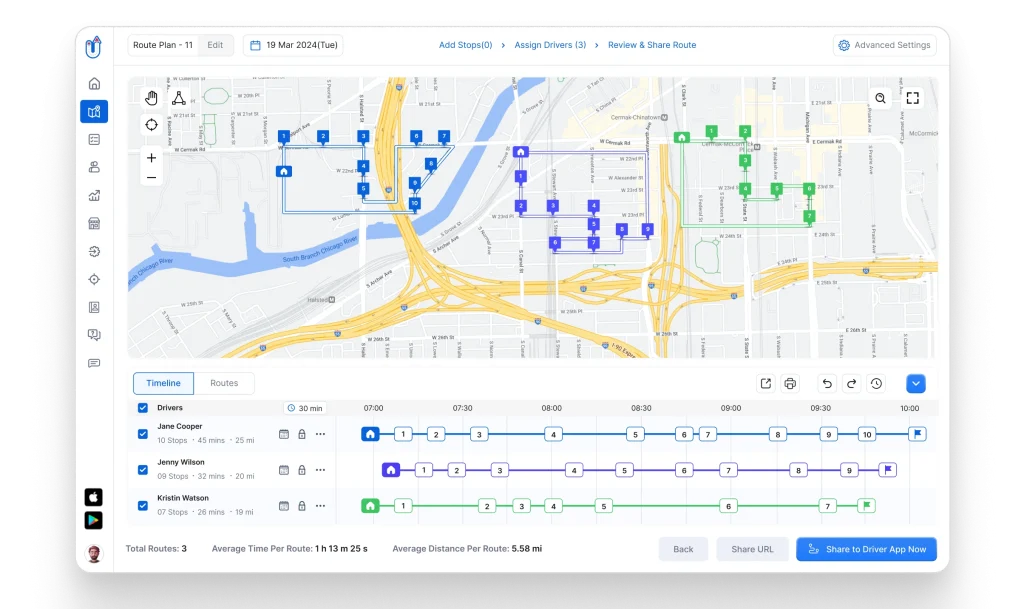Select the hand pan tool on map
Screen dimensions: 1024x609
(152, 98)
